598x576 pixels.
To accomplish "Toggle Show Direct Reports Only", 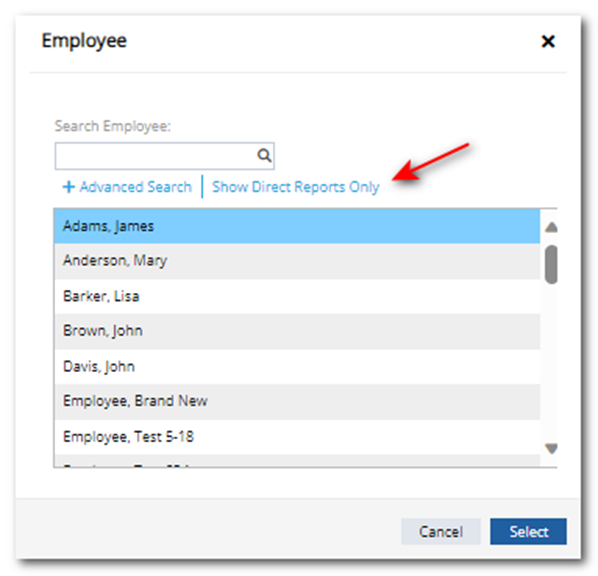I will pyautogui.click(x=296, y=187).
